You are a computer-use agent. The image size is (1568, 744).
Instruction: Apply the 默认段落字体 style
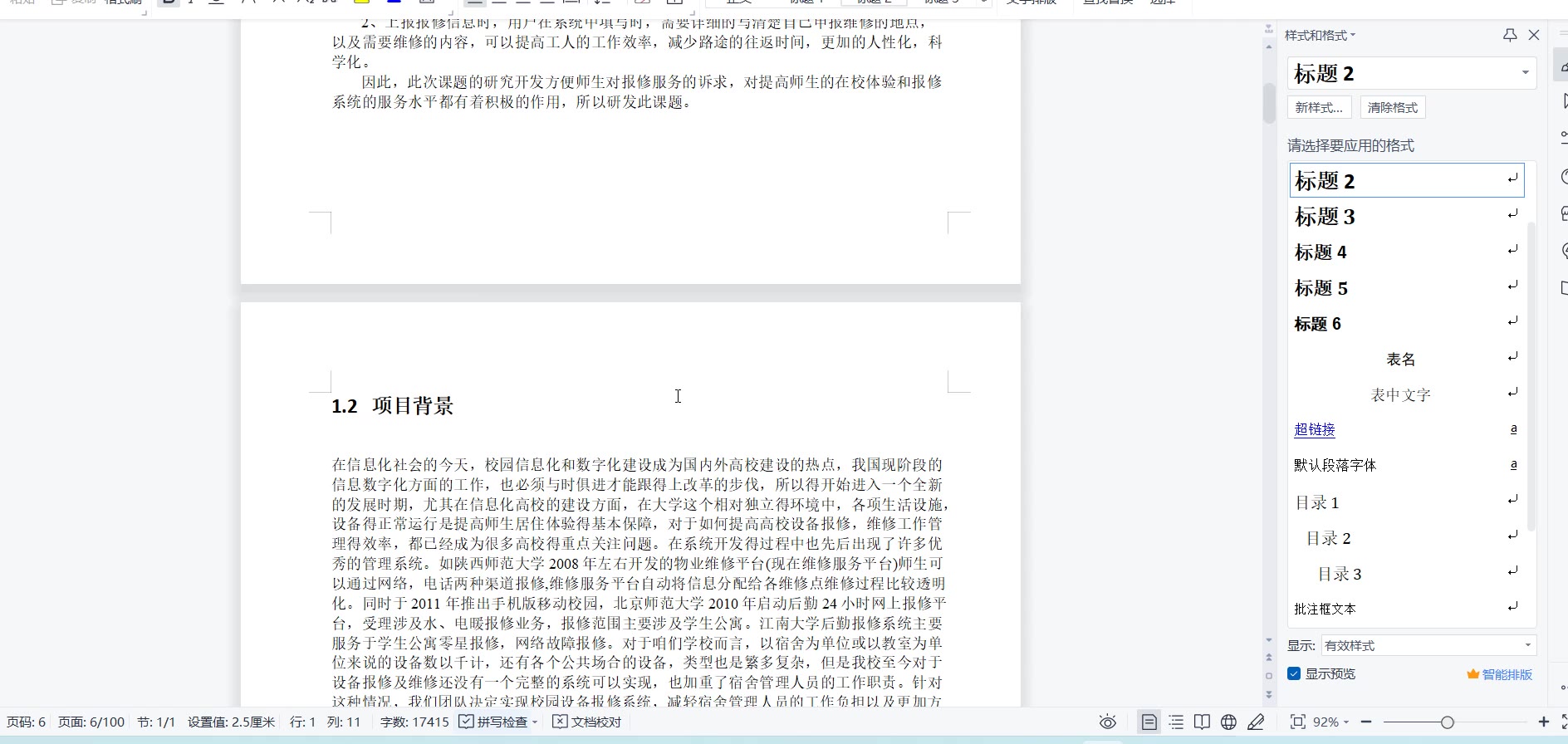(x=1406, y=465)
